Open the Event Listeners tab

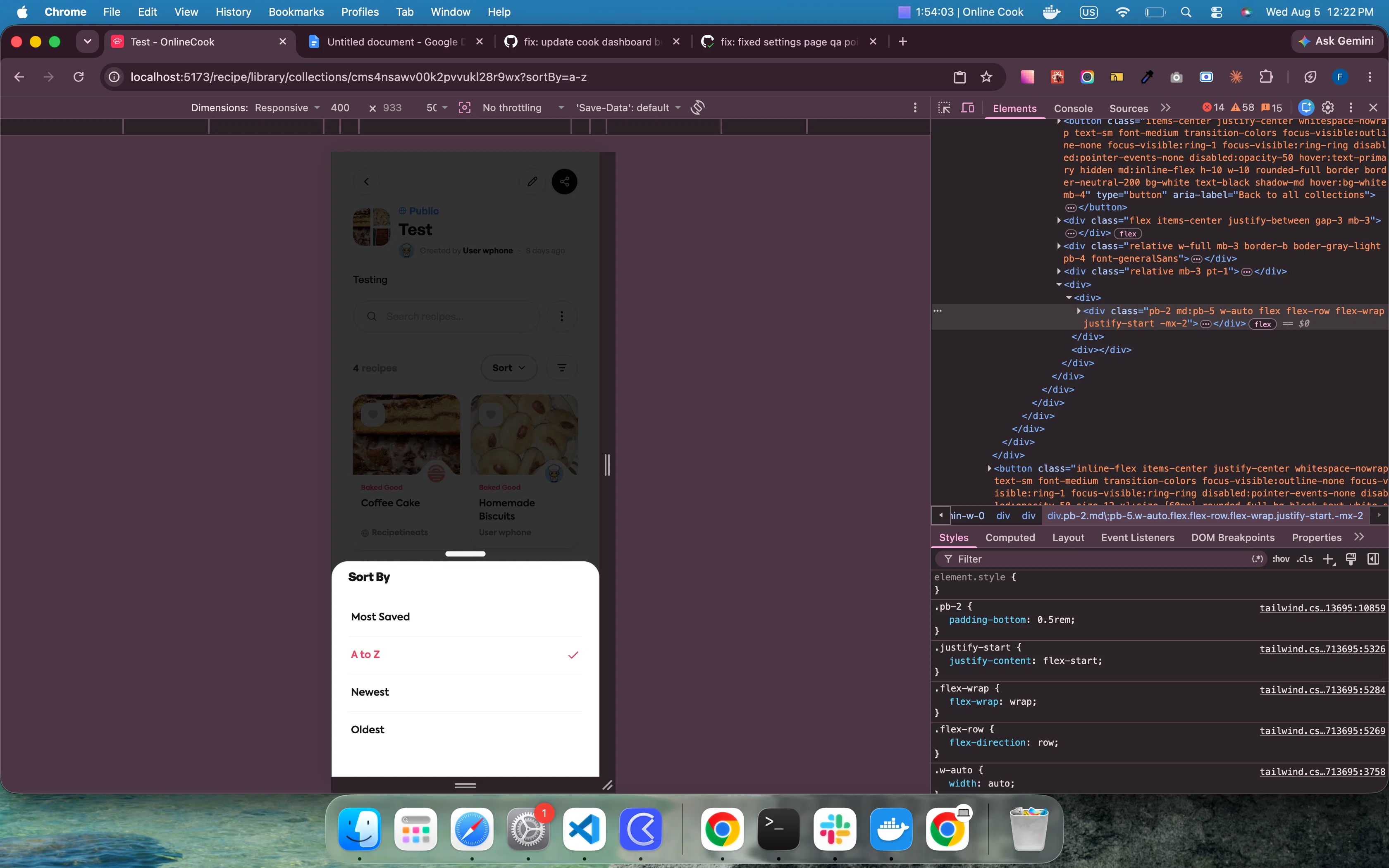click(1138, 538)
